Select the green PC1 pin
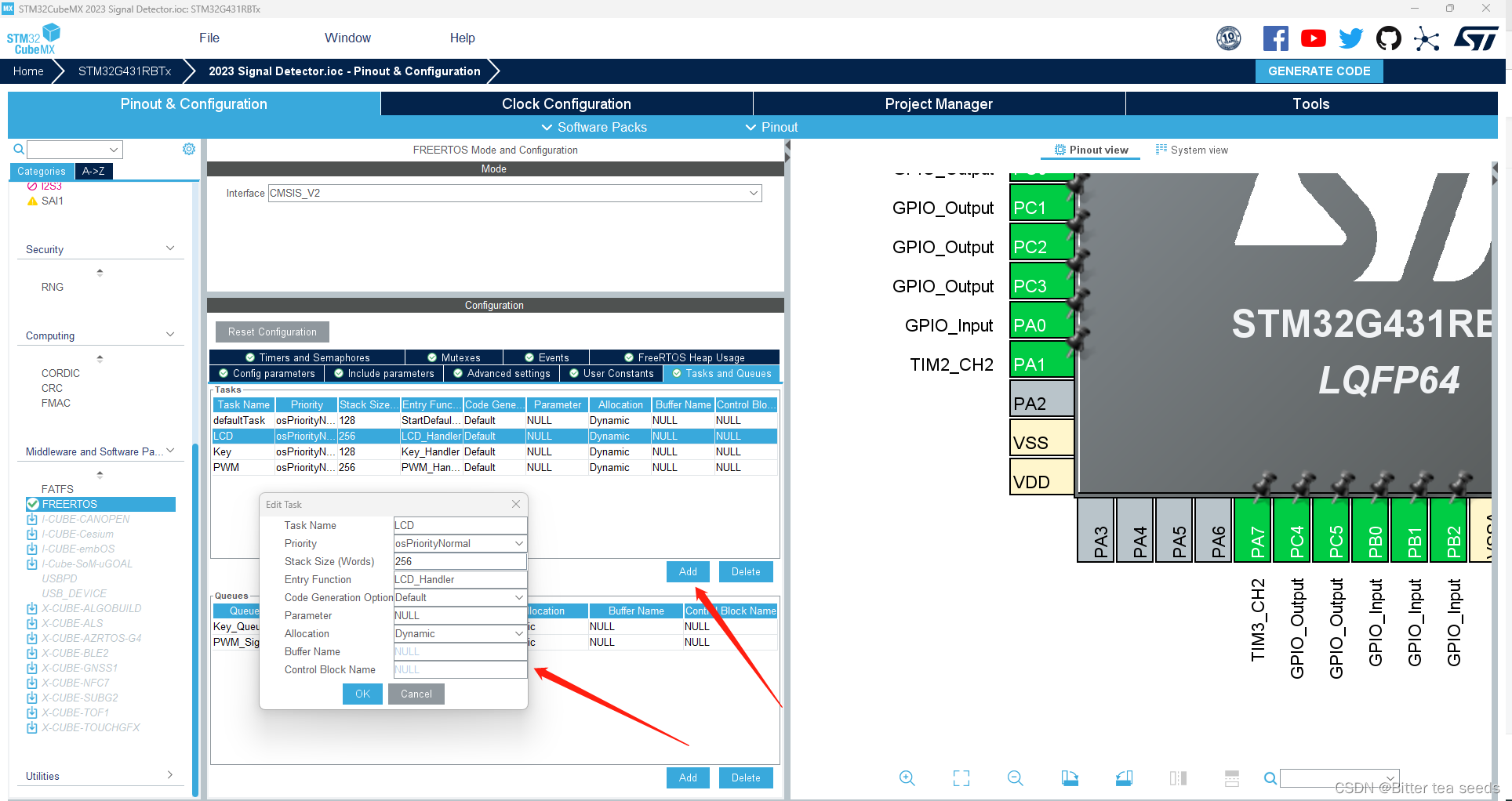The image size is (1512, 801). click(1041, 202)
